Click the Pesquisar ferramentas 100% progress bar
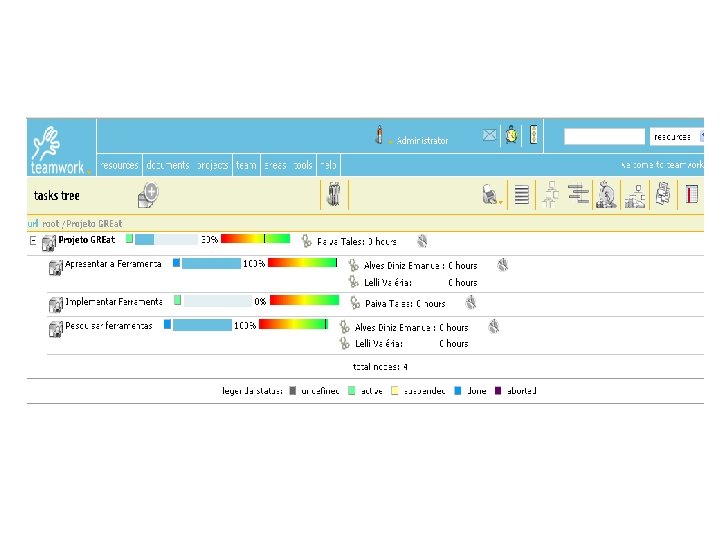This screenshot has height=540, width=720. pos(202,325)
